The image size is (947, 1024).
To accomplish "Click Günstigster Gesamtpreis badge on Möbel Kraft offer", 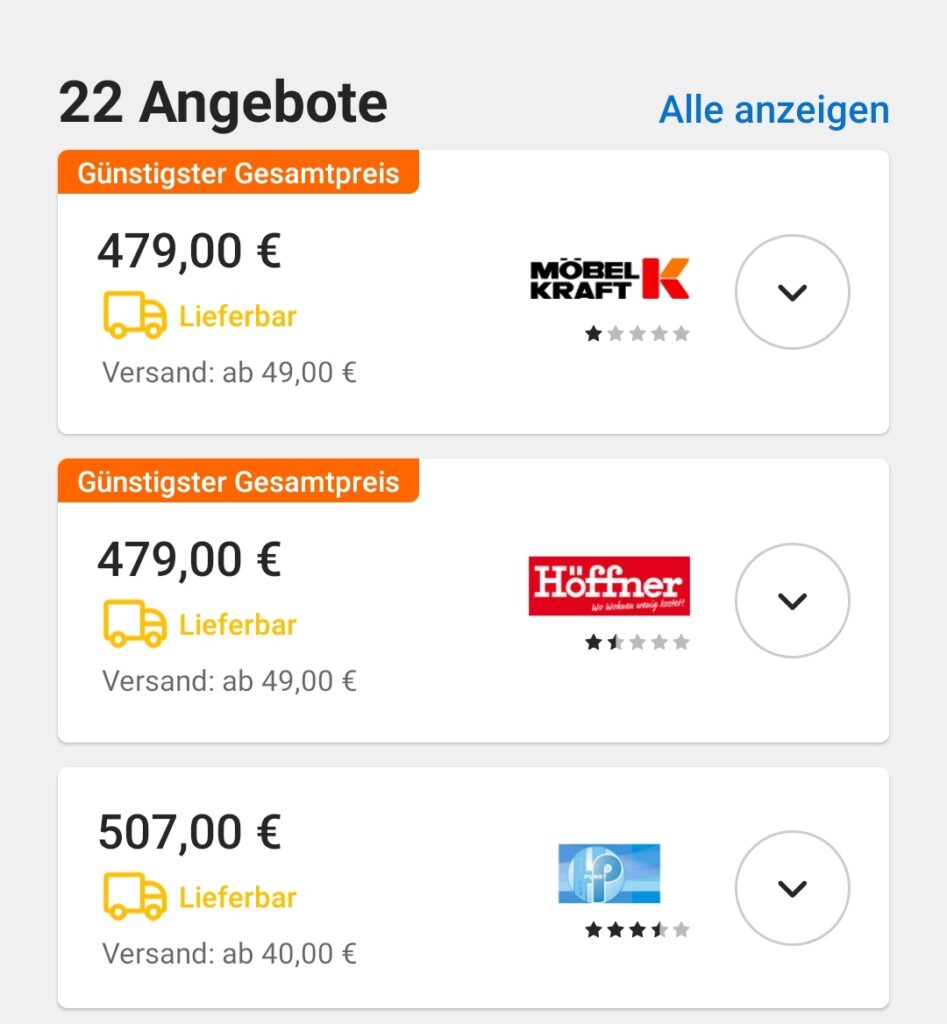I will coord(238,172).
